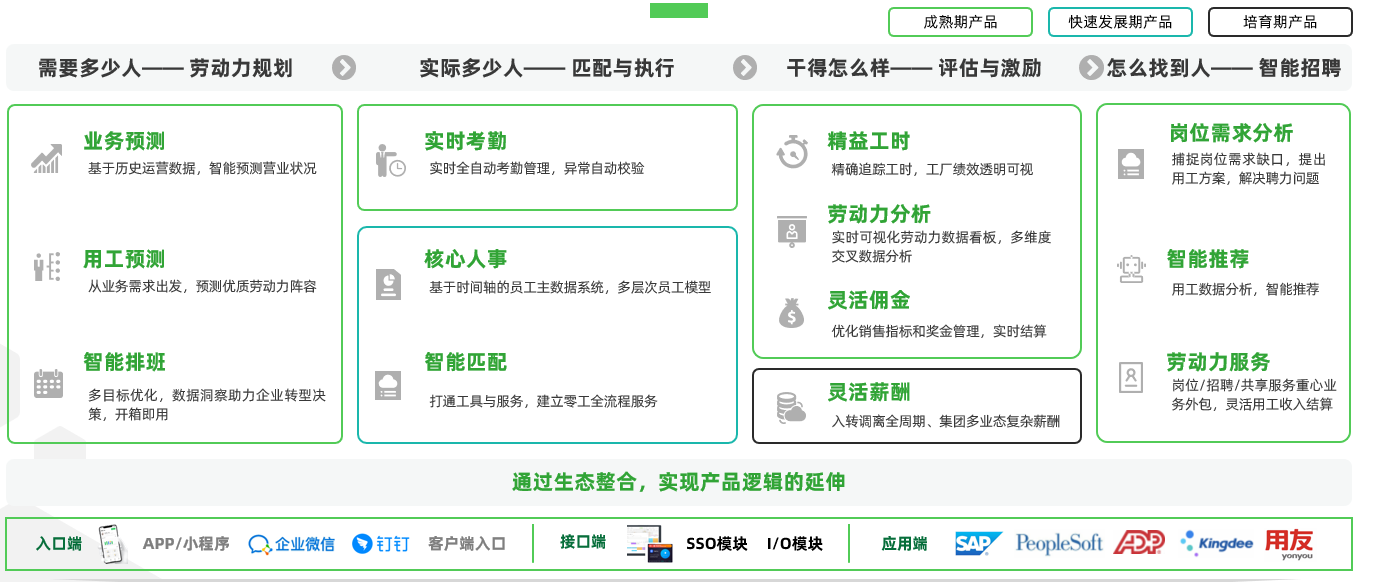Click the APP/小程序 label
This screenshot has width=1374, height=582.
(186, 544)
